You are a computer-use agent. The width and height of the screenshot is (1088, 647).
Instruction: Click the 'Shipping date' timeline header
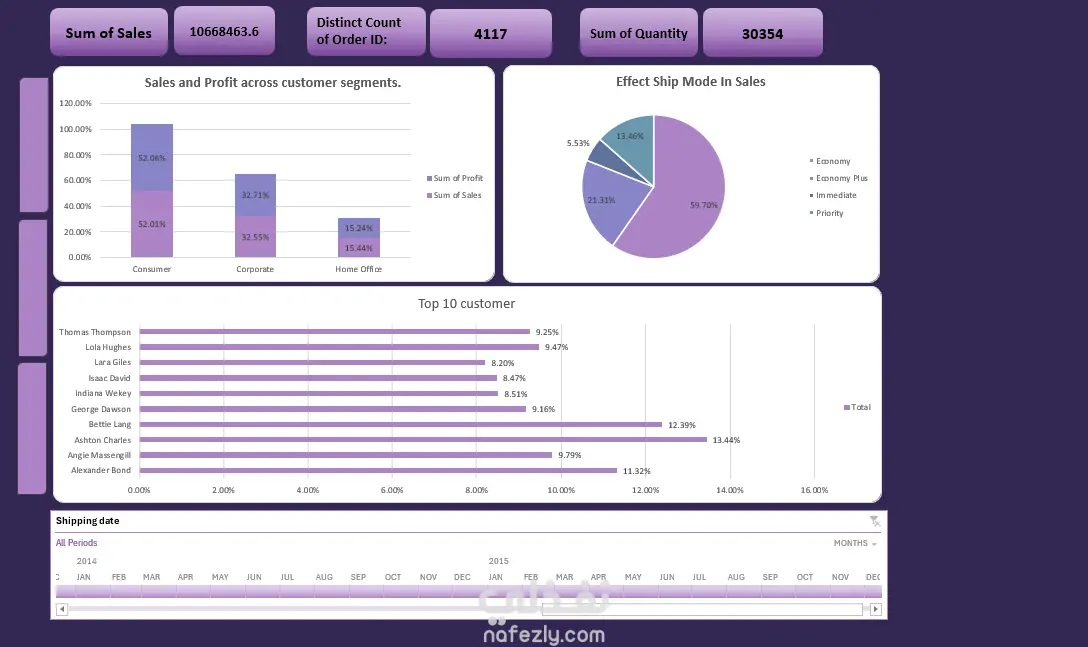87,521
